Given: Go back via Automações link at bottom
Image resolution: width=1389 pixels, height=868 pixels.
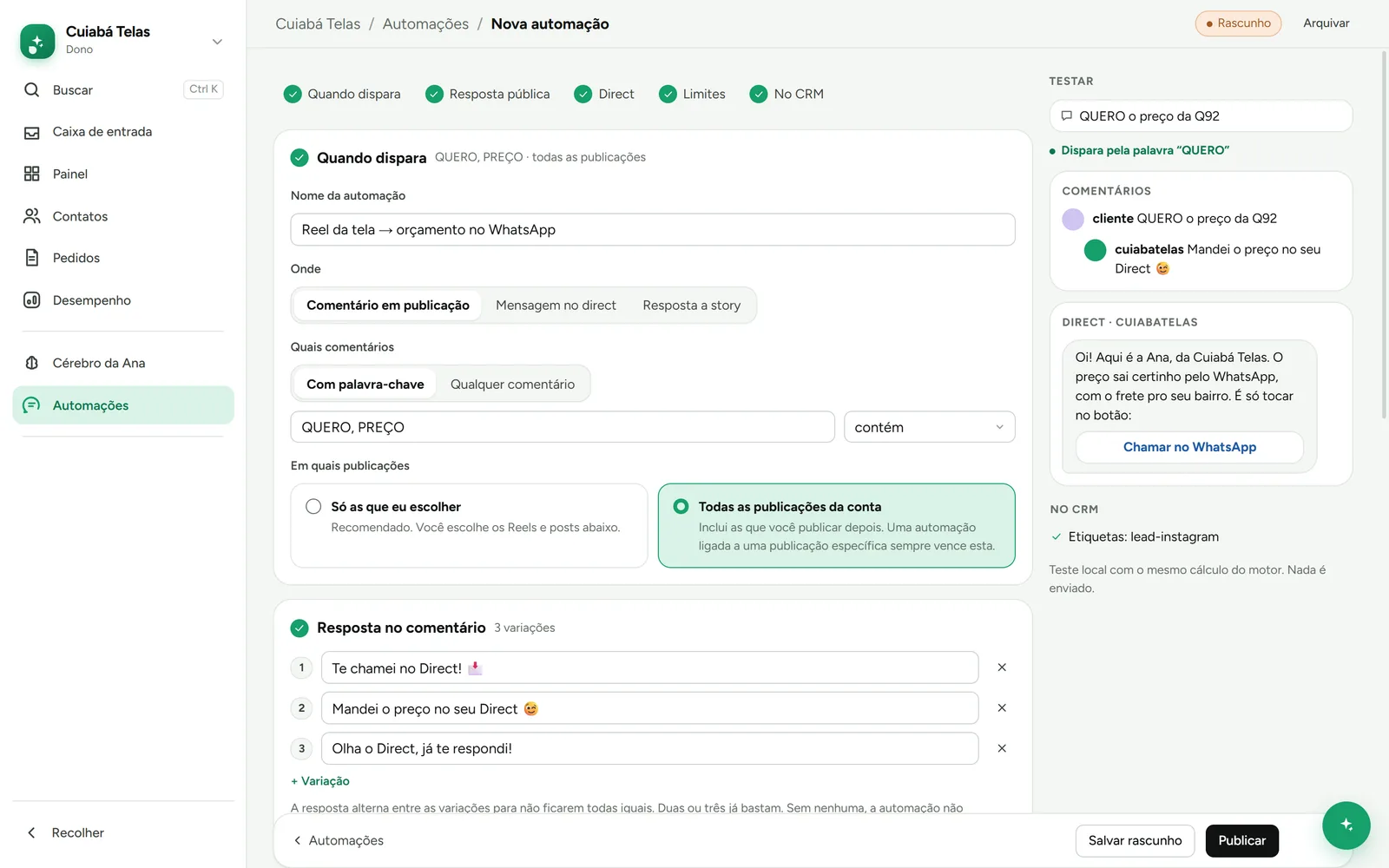Looking at the screenshot, I should point(339,840).
